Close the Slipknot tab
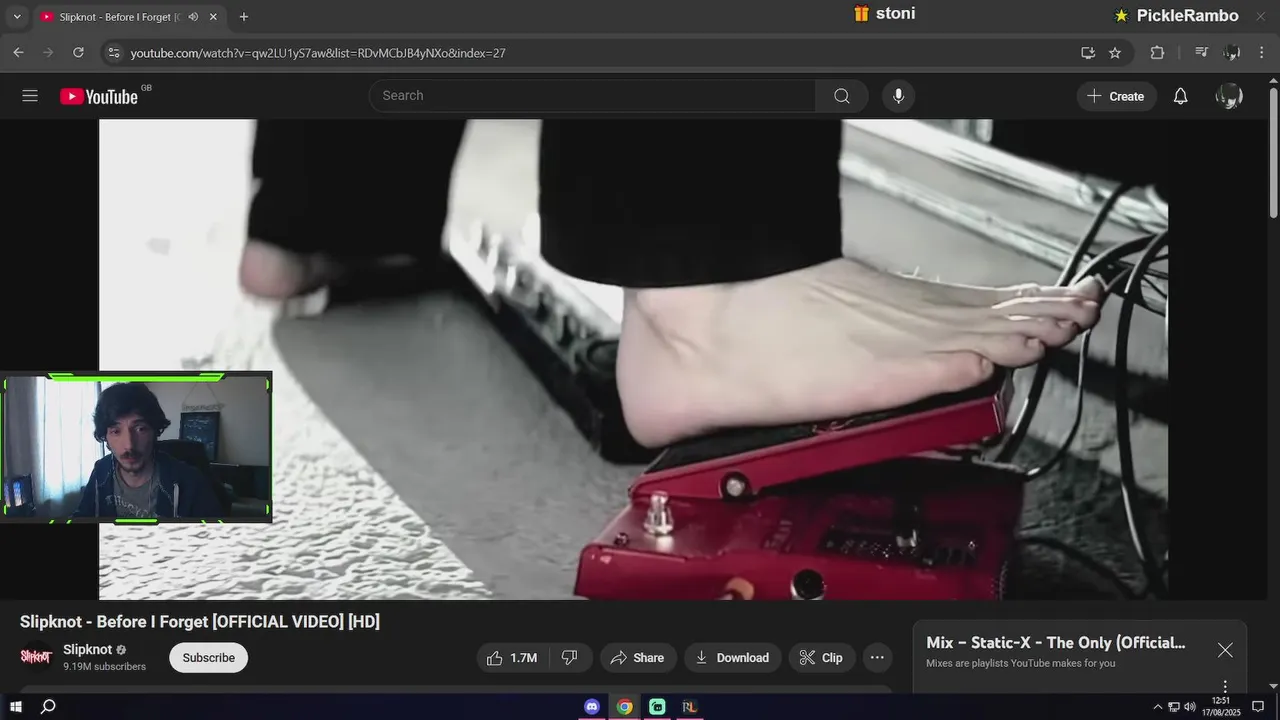 [x=213, y=17]
